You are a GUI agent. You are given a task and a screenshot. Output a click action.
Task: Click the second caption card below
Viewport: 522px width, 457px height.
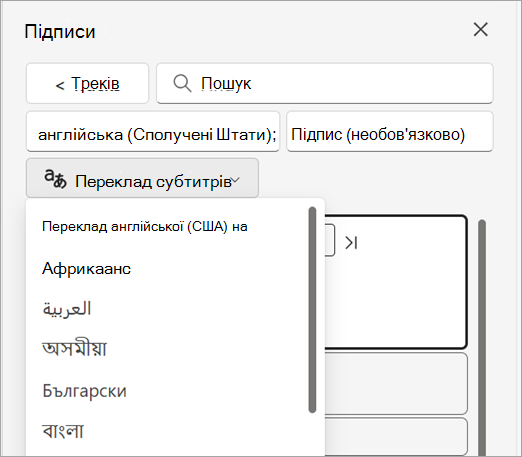coord(396,384)
